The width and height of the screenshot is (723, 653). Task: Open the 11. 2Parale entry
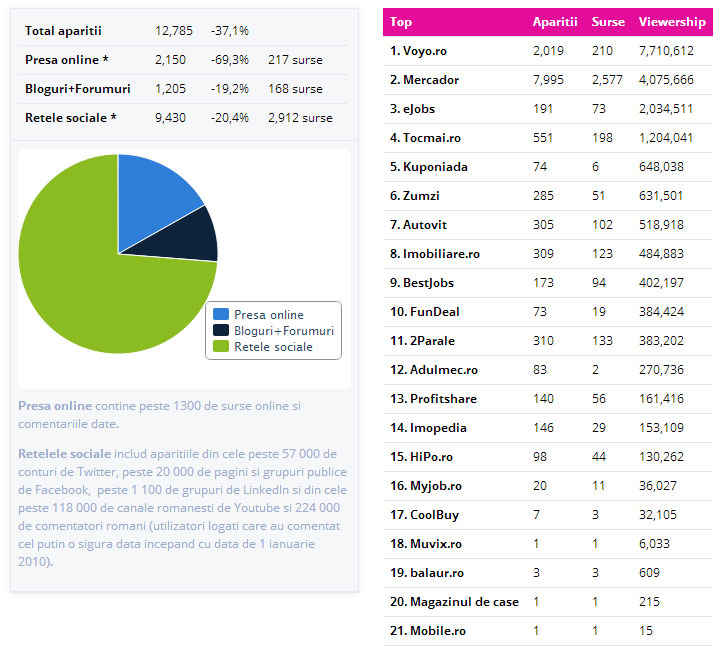click(x=422, y=341)
